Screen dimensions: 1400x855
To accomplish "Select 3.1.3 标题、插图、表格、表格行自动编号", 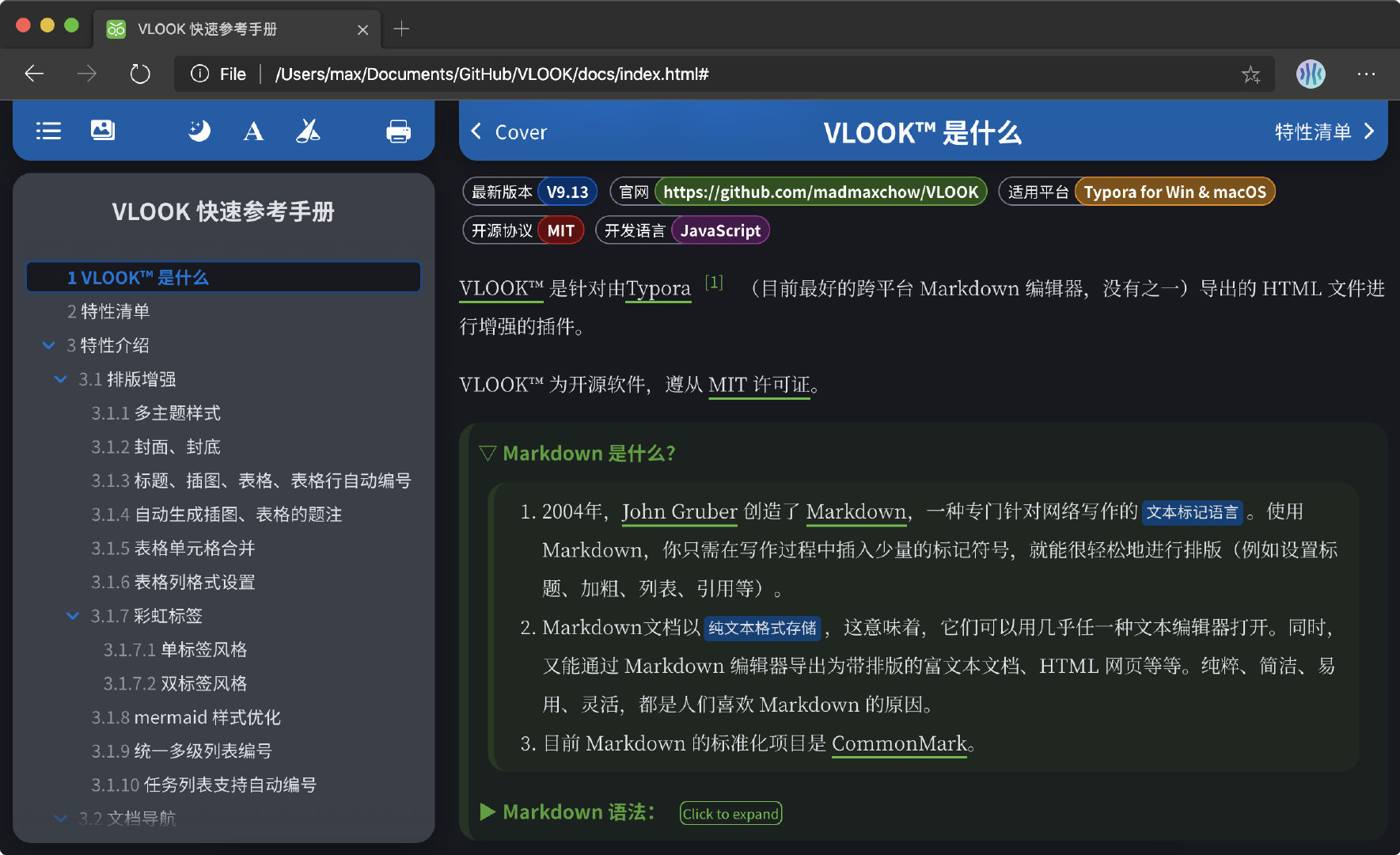I will 251,481.
